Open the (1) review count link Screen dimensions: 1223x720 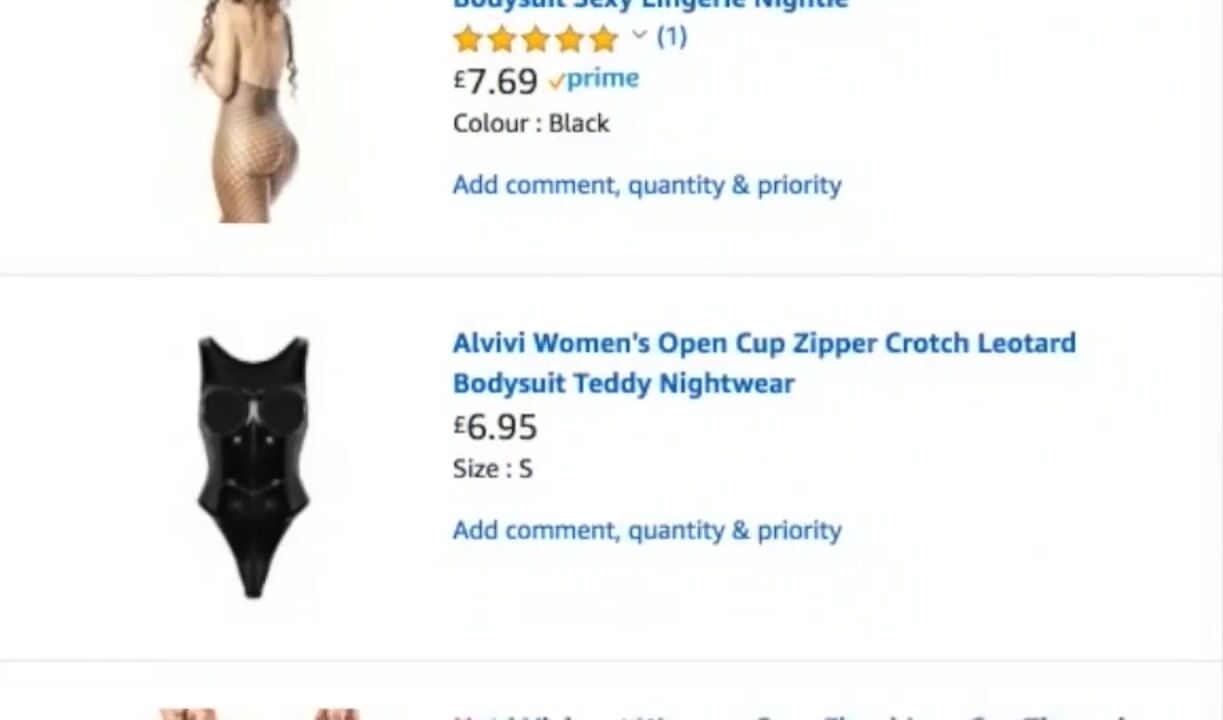672,37
